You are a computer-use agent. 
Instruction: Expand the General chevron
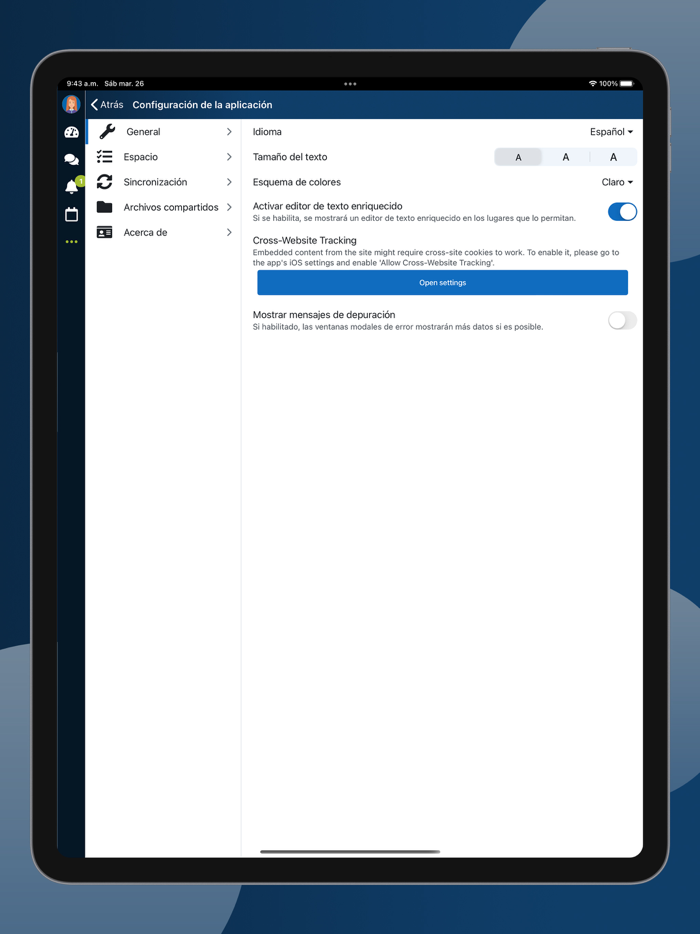229,132
